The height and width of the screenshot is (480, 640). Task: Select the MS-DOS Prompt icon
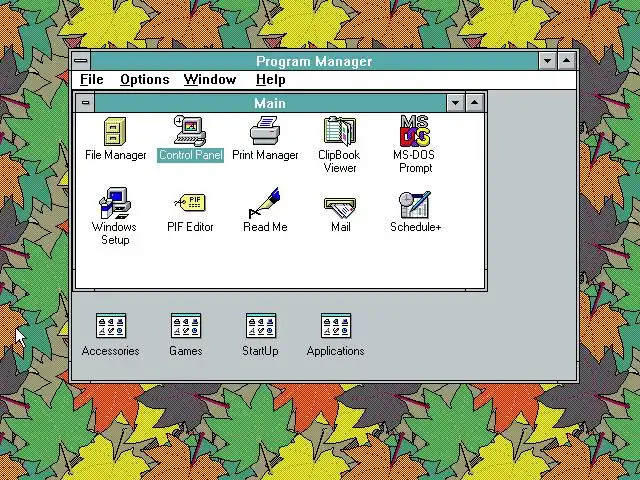pyautogui.click(x=415, y=131)
